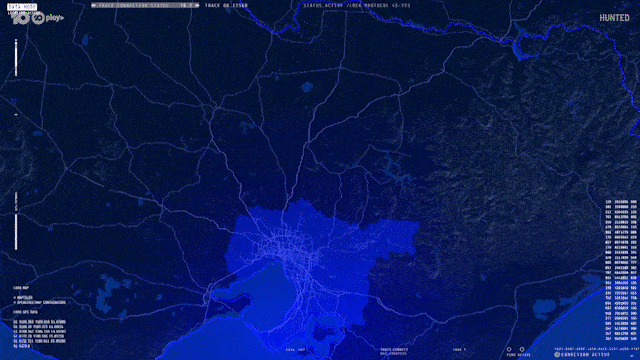The width and height of the screenshot is (640, 360).
Task: Select the last GPS data row 06
Action: (22, 346)
